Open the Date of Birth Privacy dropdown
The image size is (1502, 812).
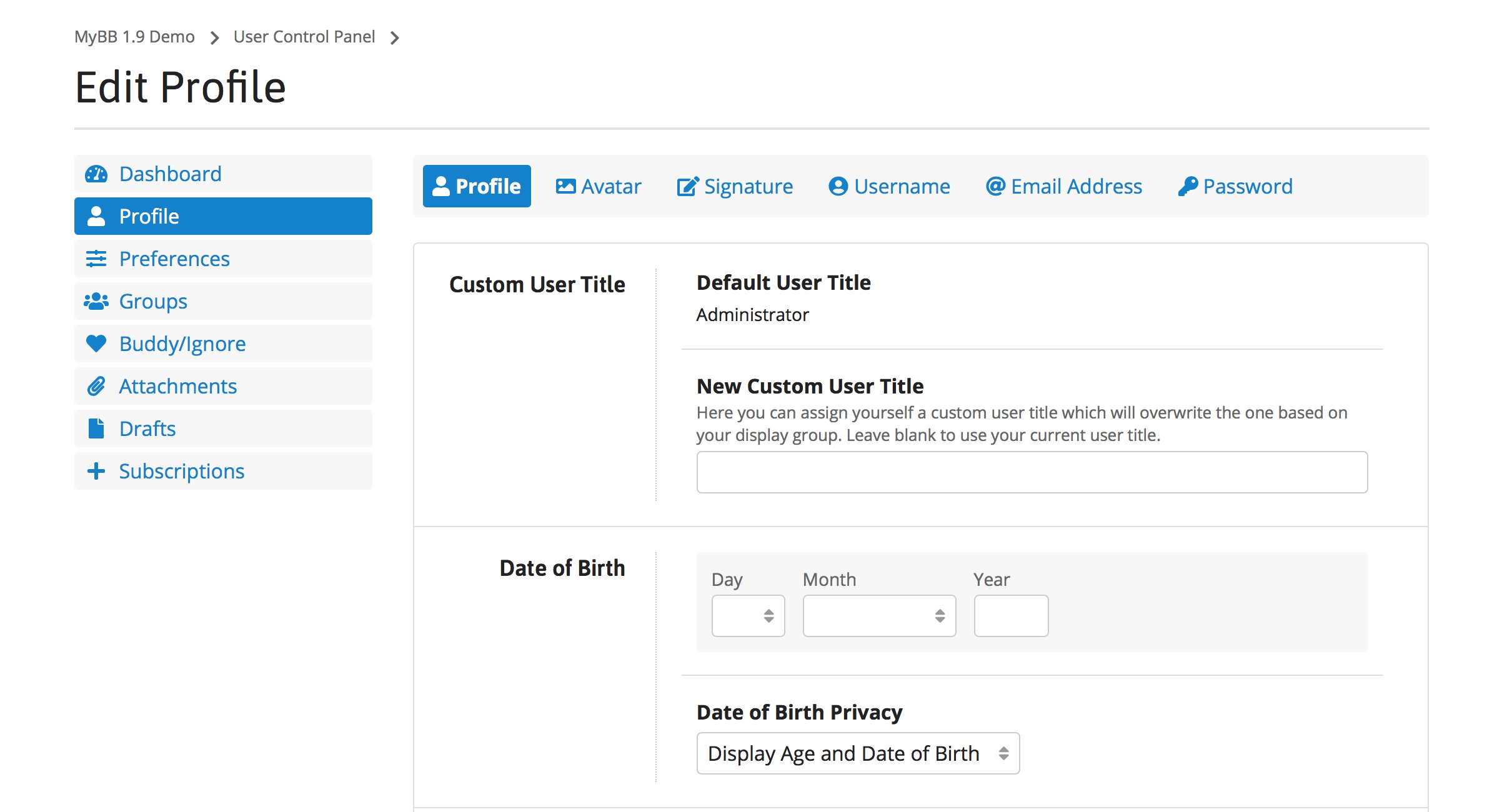tap(858, 753)
